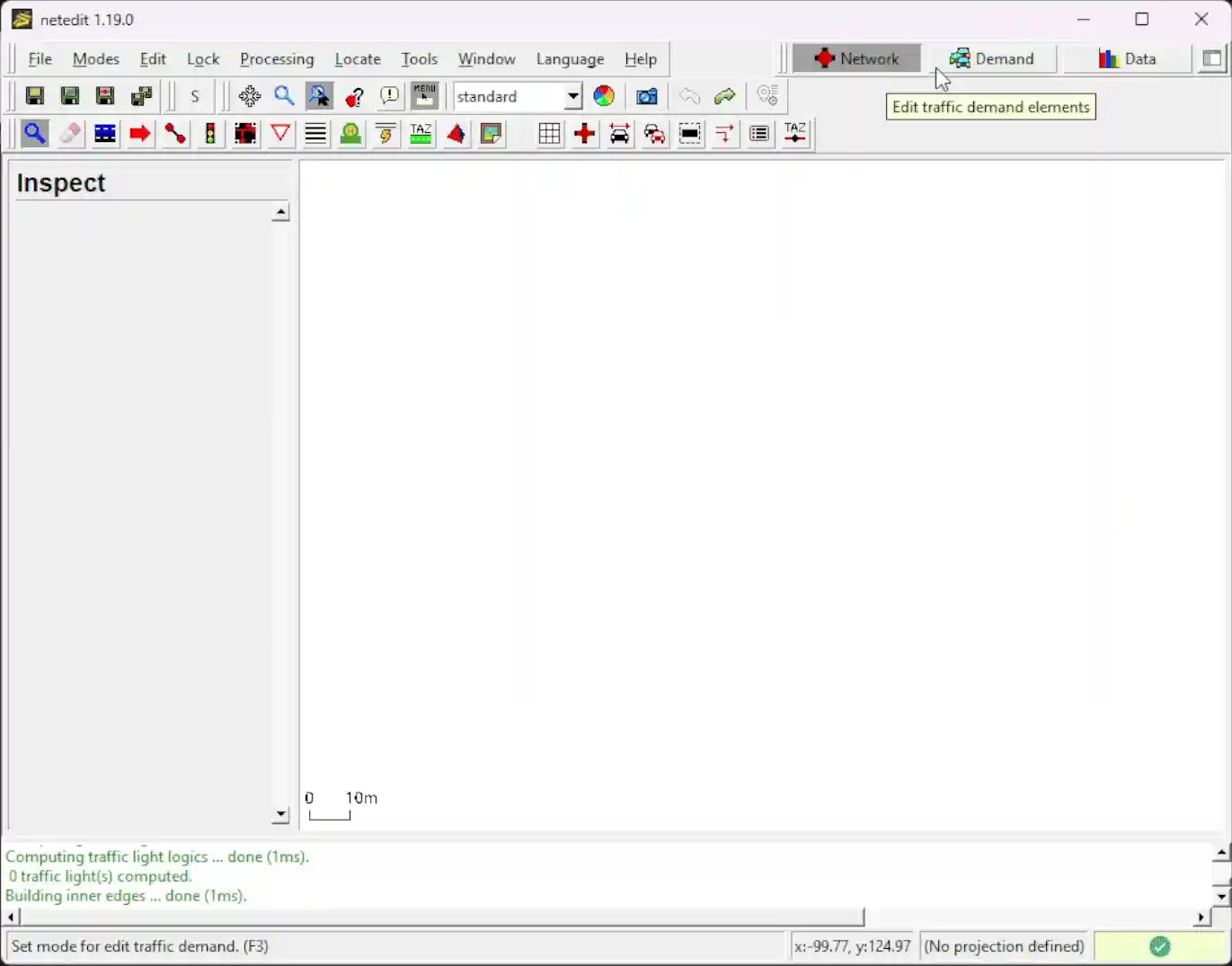Toggle spread vehicles car option

point(619,134)
